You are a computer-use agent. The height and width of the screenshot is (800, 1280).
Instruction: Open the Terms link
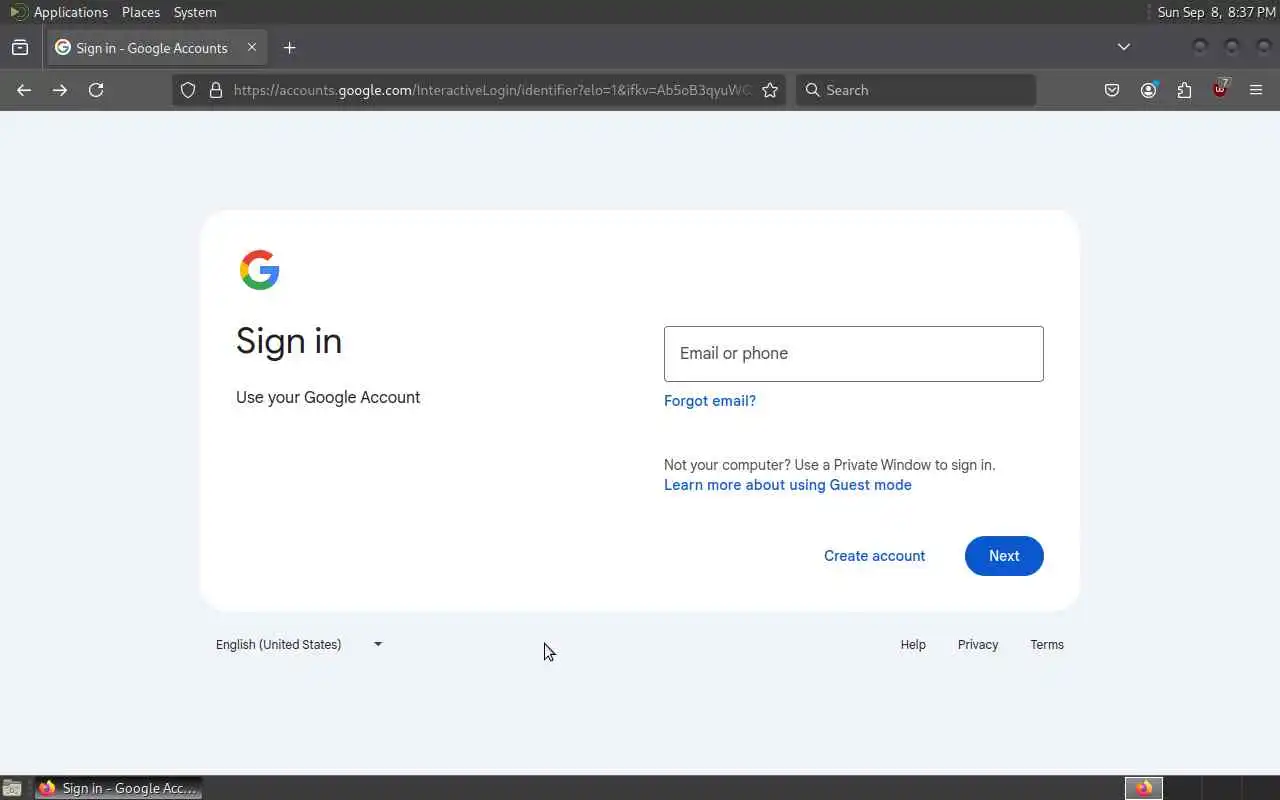[1047, 645]
